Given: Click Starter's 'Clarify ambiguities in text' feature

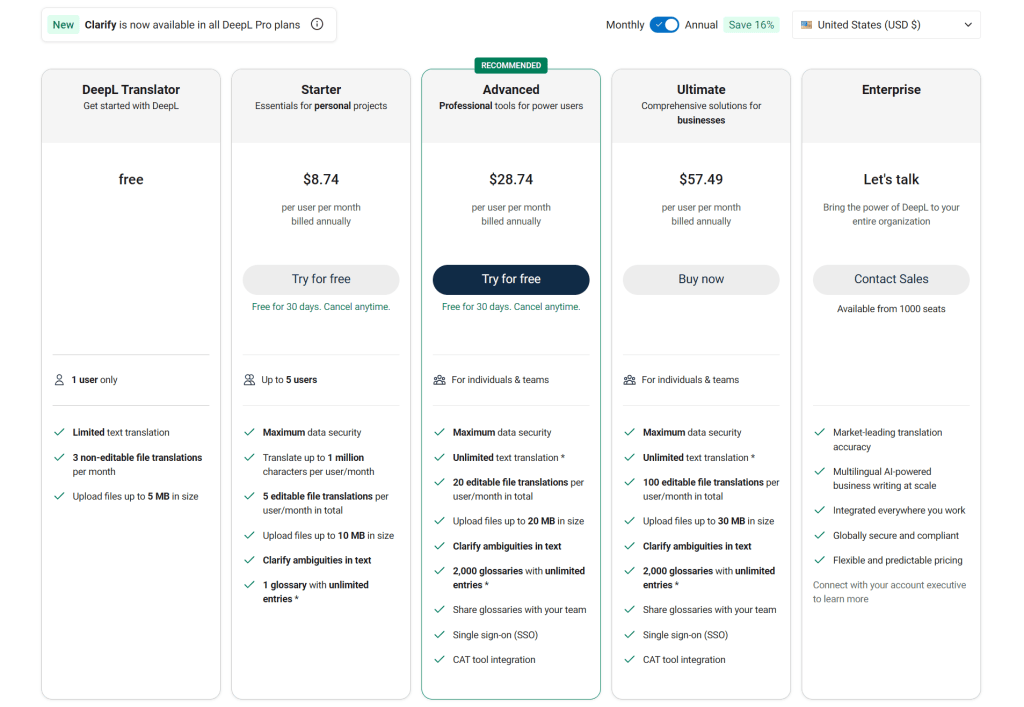Looking at the screenshot, I should click(x=317, y=560).
